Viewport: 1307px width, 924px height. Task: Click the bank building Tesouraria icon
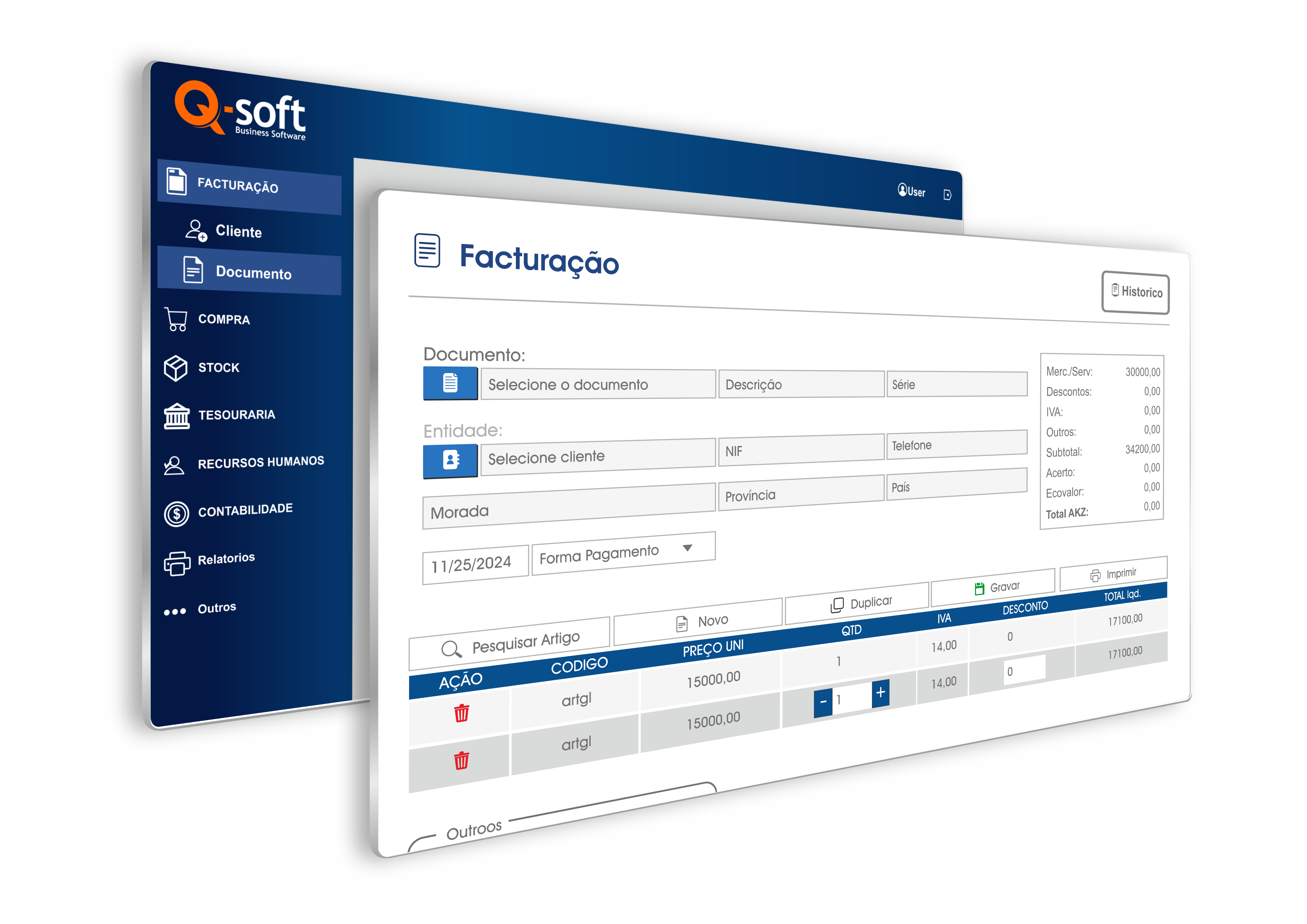(176, 416)
